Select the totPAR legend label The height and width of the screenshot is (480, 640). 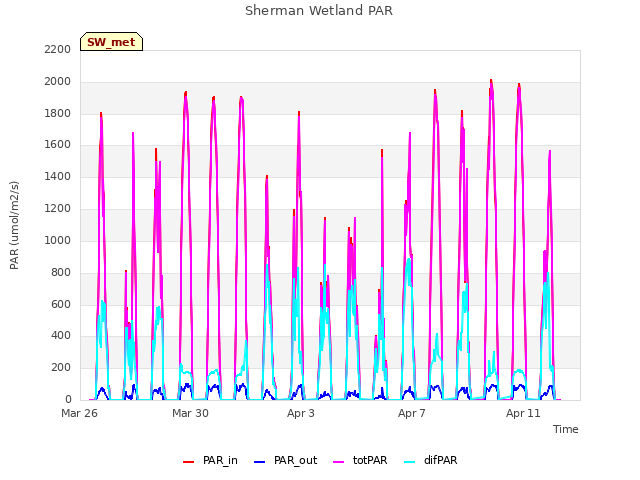[370, 460]
